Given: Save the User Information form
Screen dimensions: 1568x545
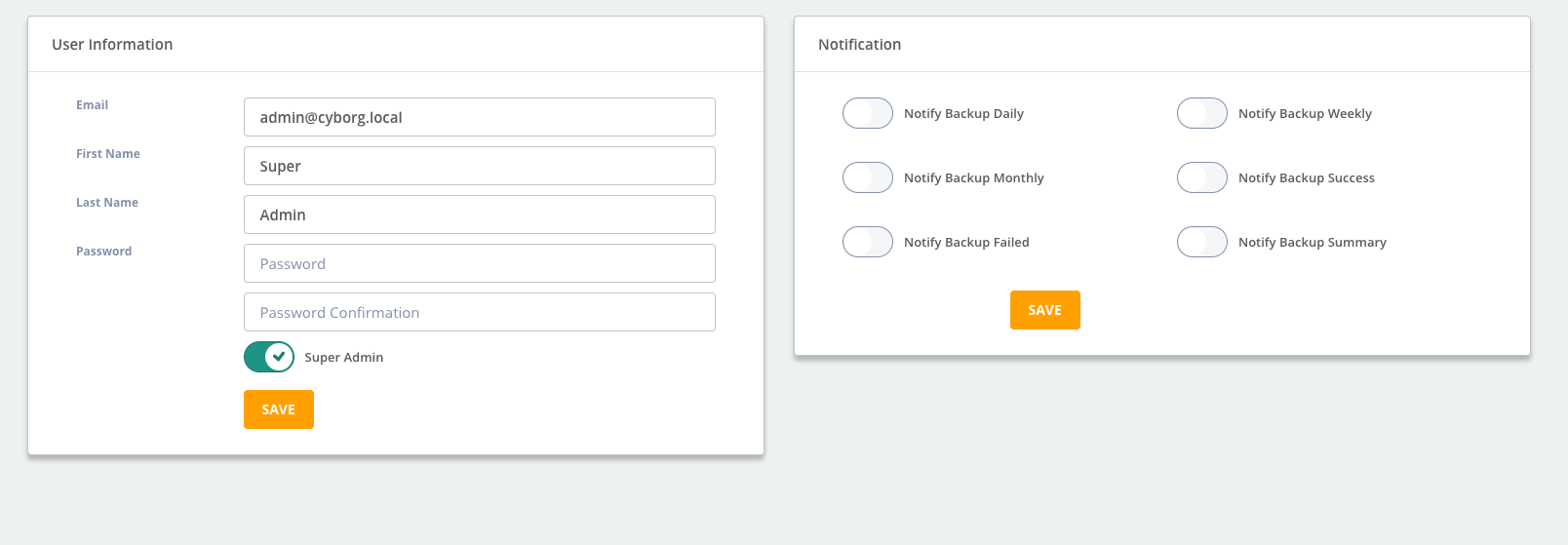Looking at the screenshot, I should coord(279,409).
